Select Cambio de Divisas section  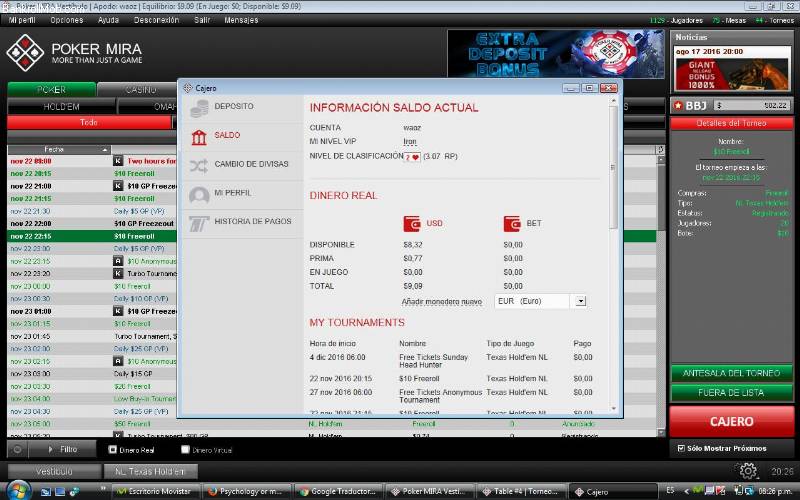[243, 165]
